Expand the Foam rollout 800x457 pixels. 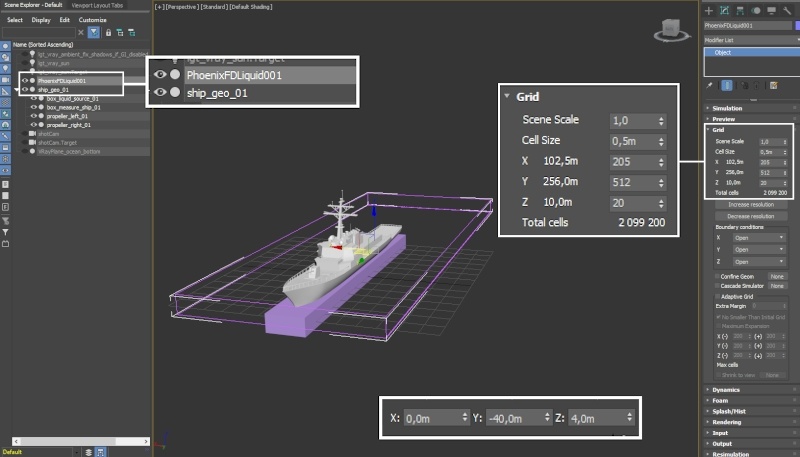point(751,400)
